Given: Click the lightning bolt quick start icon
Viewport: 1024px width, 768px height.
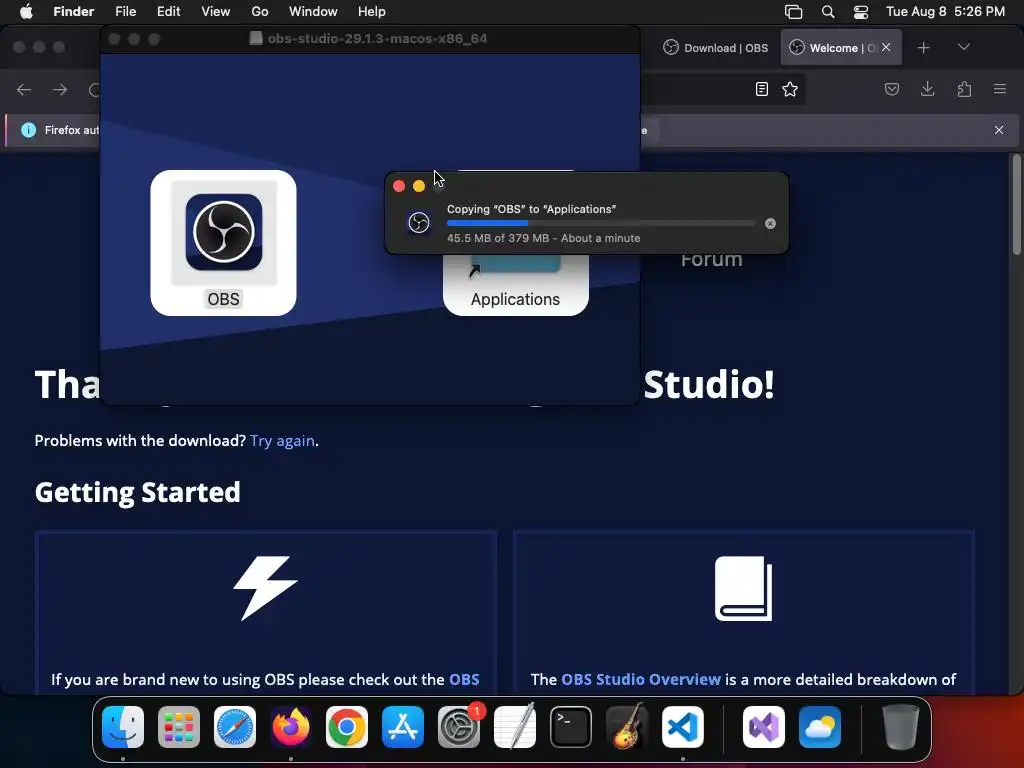Looking at the screenshot, I should (265, 588).
